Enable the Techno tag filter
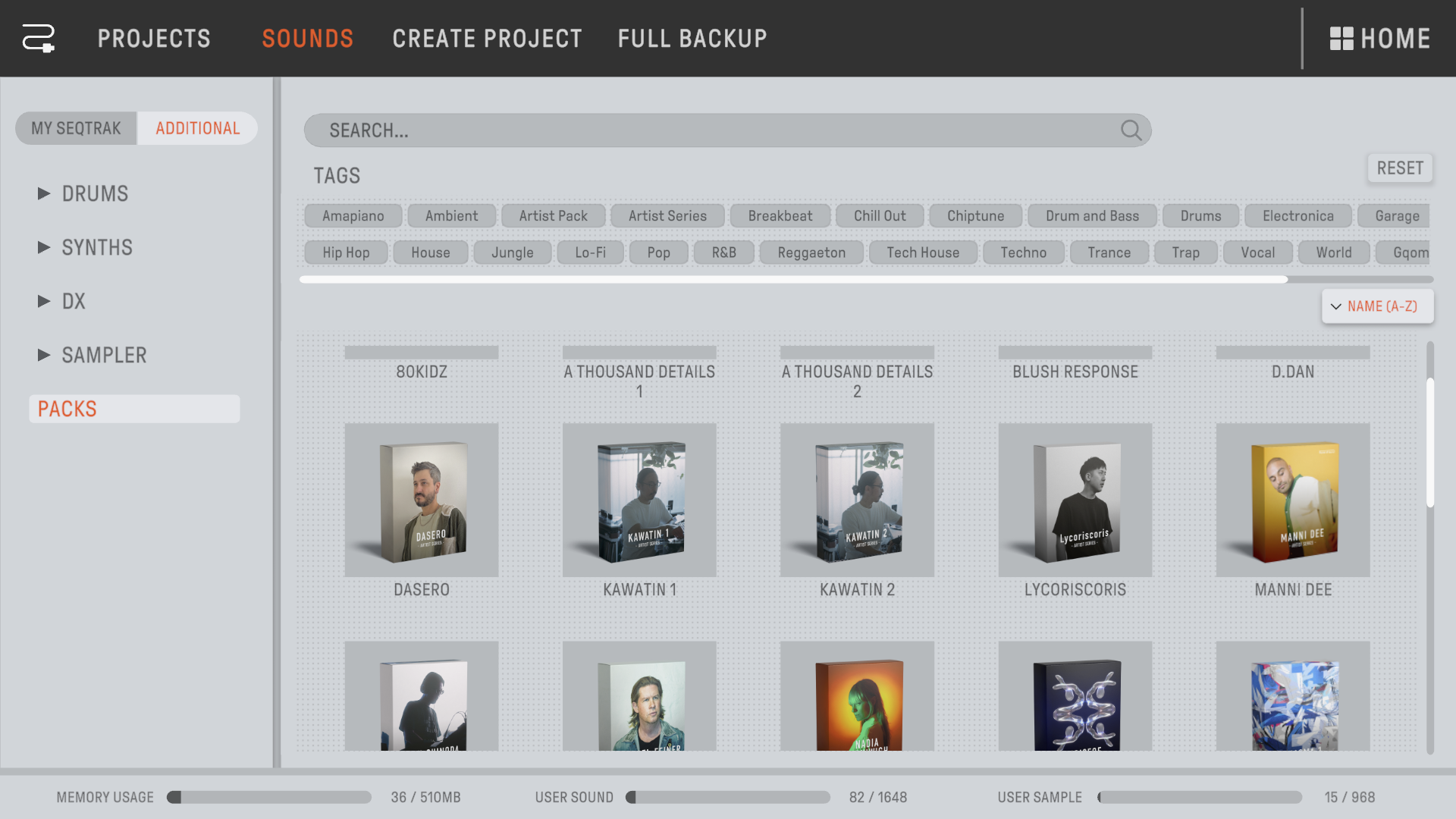The height and width of the screenshot is (819, 1456). pyautogui.click(x=1023, y=253)
